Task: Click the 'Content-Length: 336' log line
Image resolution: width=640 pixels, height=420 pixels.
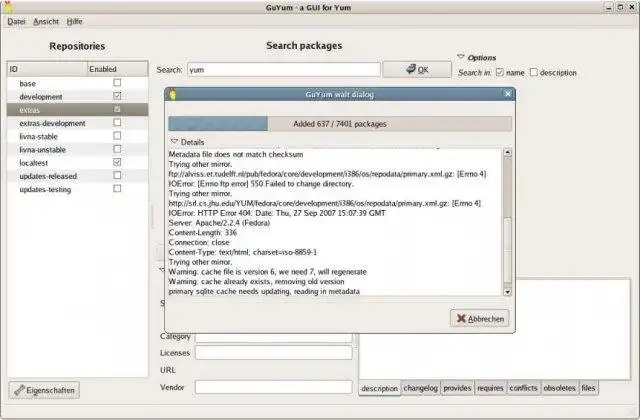Action: (202, 233)
